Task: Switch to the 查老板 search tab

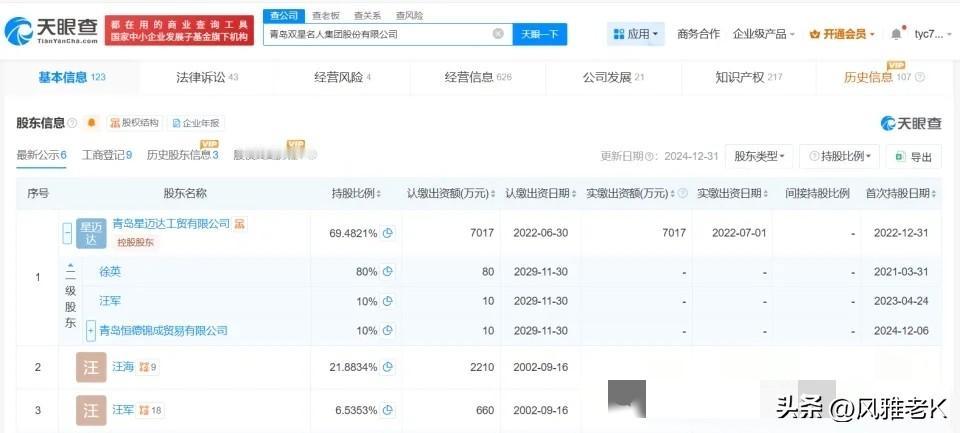Action: [325, 15]
